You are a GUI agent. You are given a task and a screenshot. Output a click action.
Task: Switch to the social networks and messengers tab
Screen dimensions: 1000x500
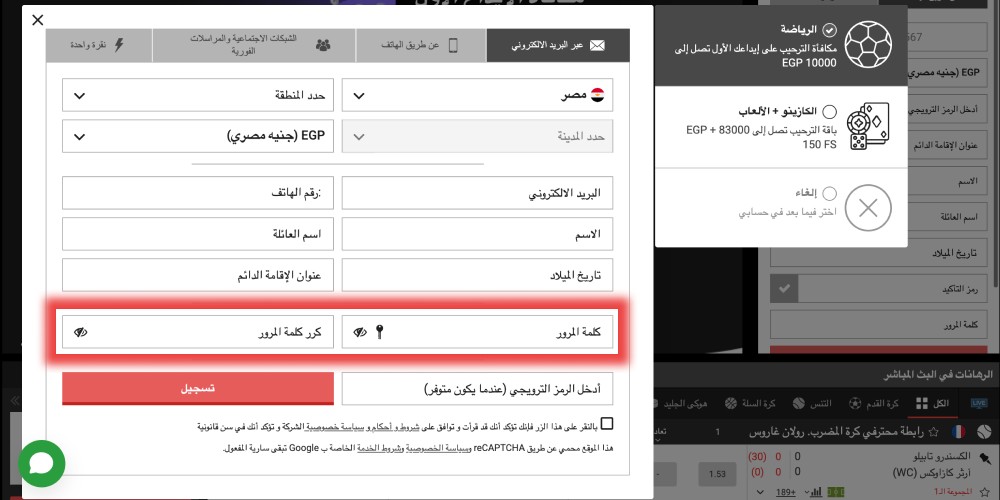coord(253,45)
